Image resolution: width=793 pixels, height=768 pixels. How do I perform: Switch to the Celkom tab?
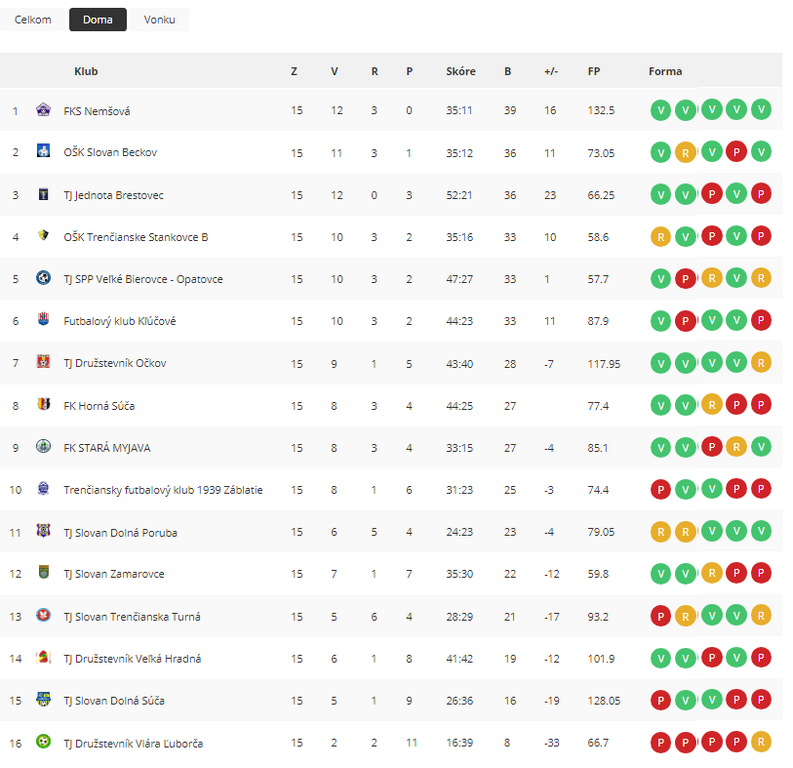coord(33,20)
